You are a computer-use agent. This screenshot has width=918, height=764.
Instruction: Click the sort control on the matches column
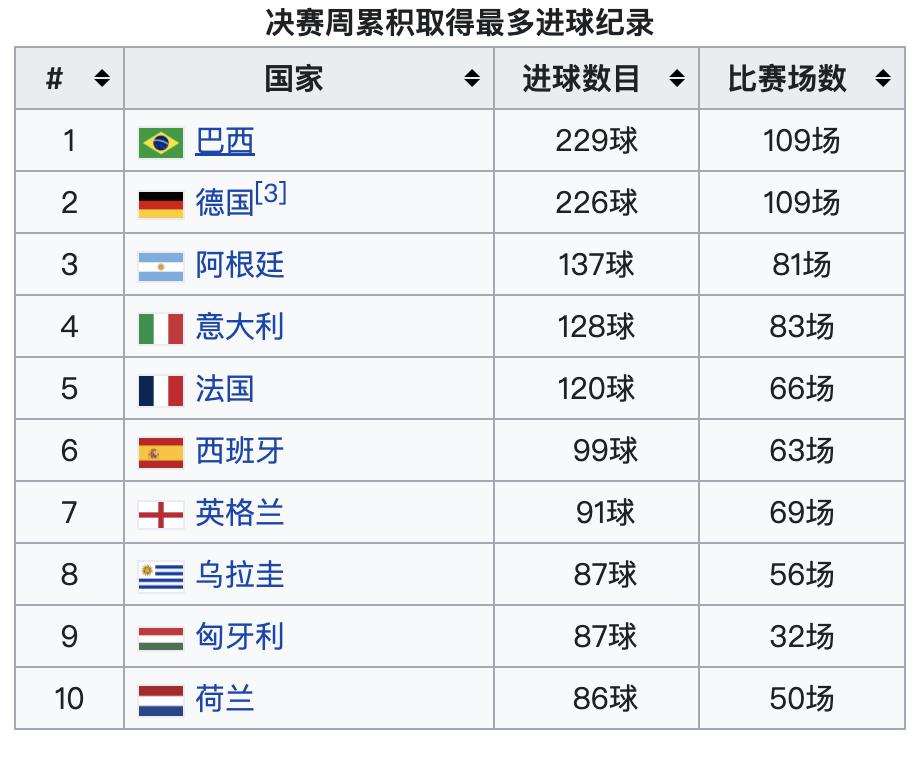[882, 78]
